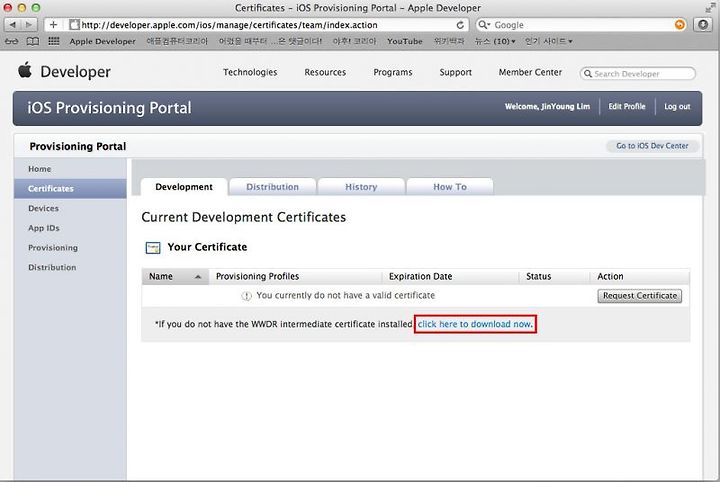The height and width of the screenshot is (482, 720).
Task: Go back with Safari's back arrow
Action: (12, 25)
